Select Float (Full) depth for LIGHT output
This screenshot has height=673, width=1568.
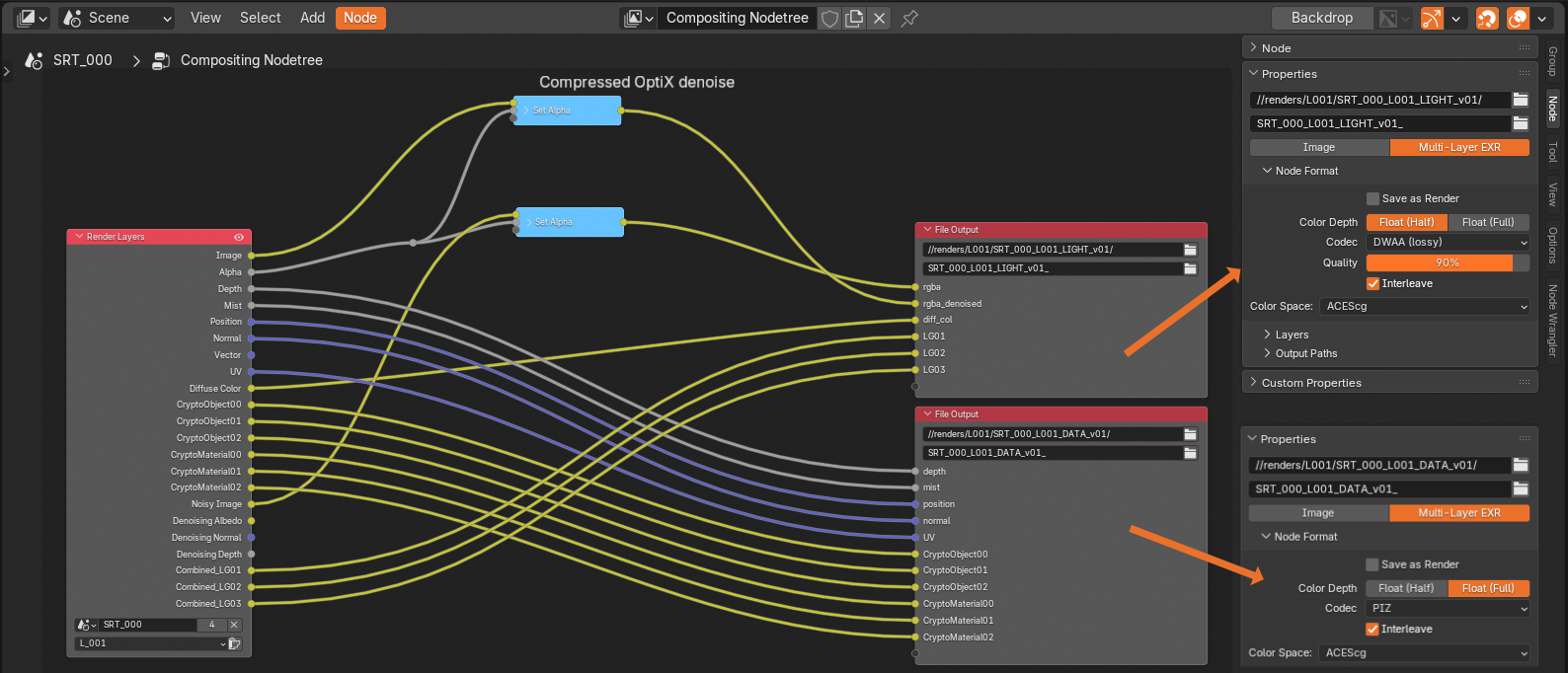click(x=1487, y=222)
